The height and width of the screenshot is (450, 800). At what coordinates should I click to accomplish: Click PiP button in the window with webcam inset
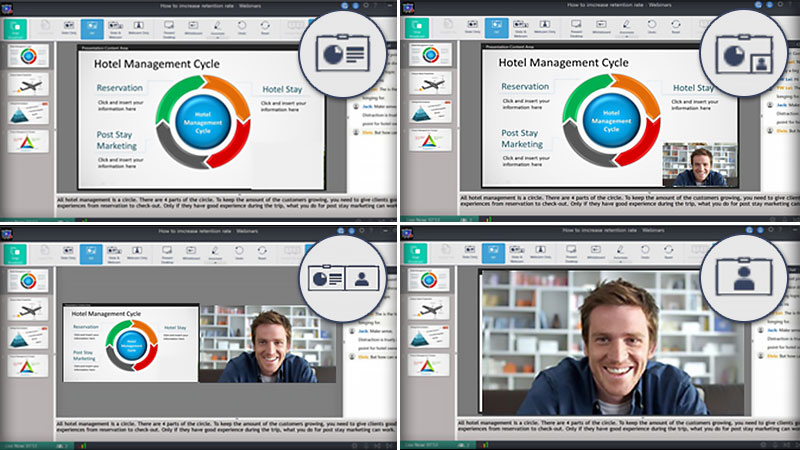point(496,27)
